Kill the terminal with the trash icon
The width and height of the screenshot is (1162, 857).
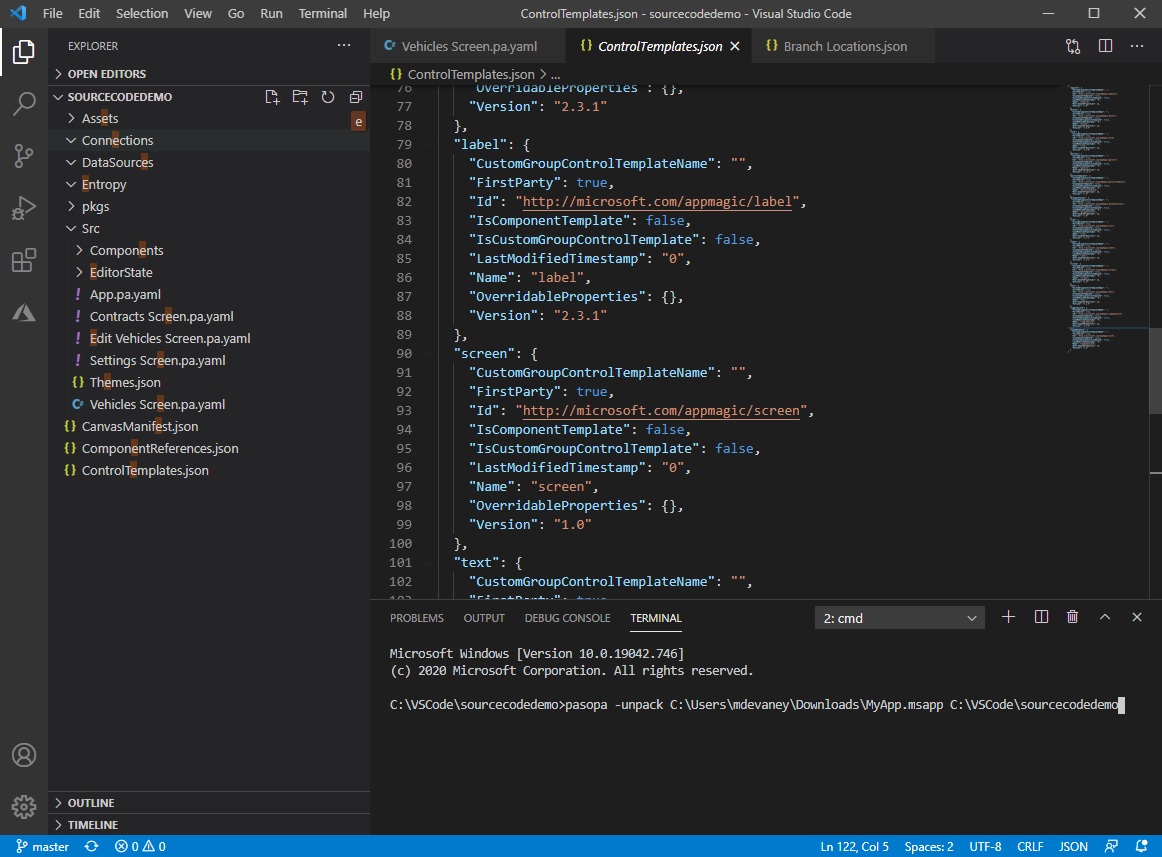[1072, 617]
